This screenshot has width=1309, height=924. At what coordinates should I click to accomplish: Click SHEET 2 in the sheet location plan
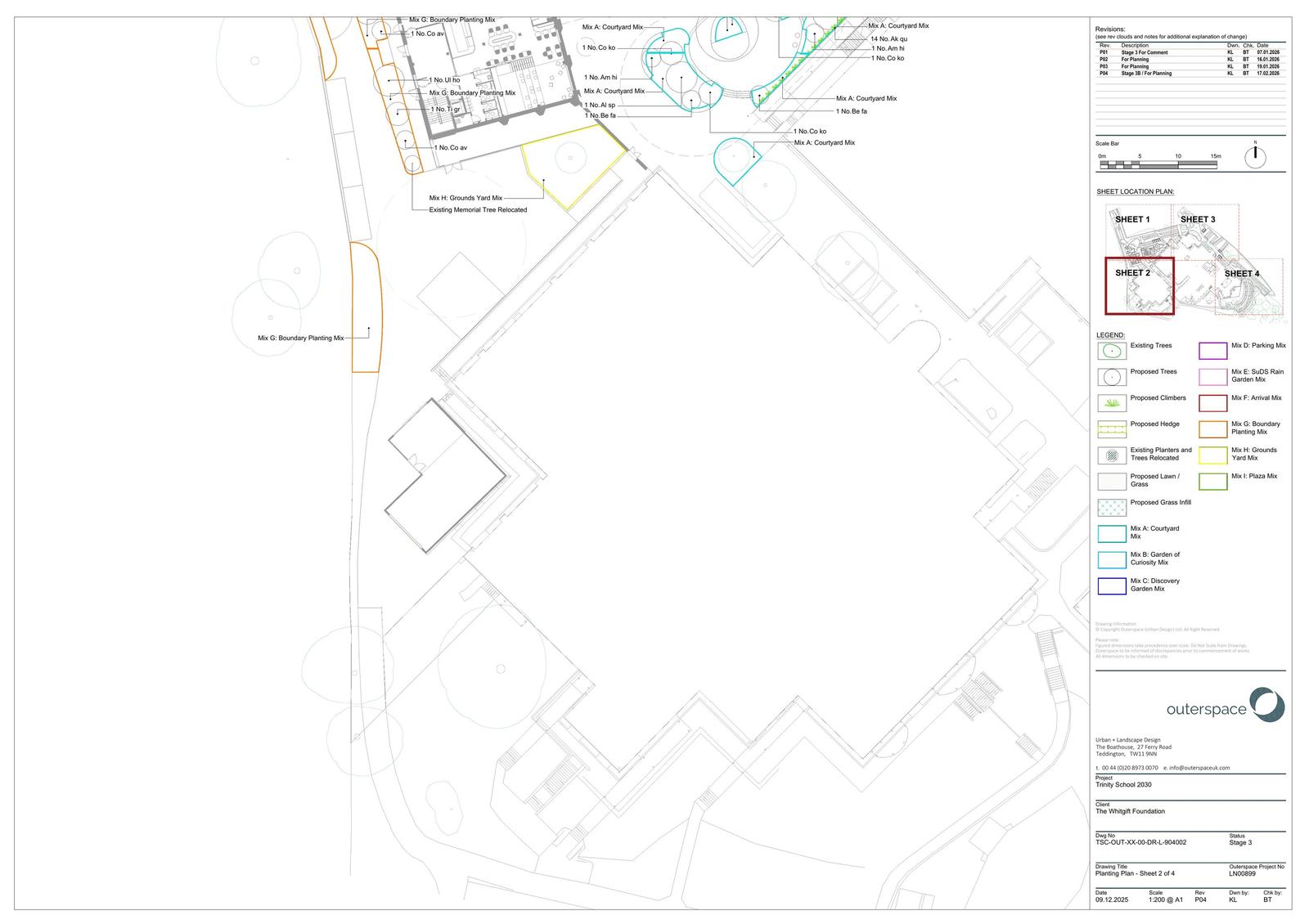pyautogui.click(x=1132, y=273)
